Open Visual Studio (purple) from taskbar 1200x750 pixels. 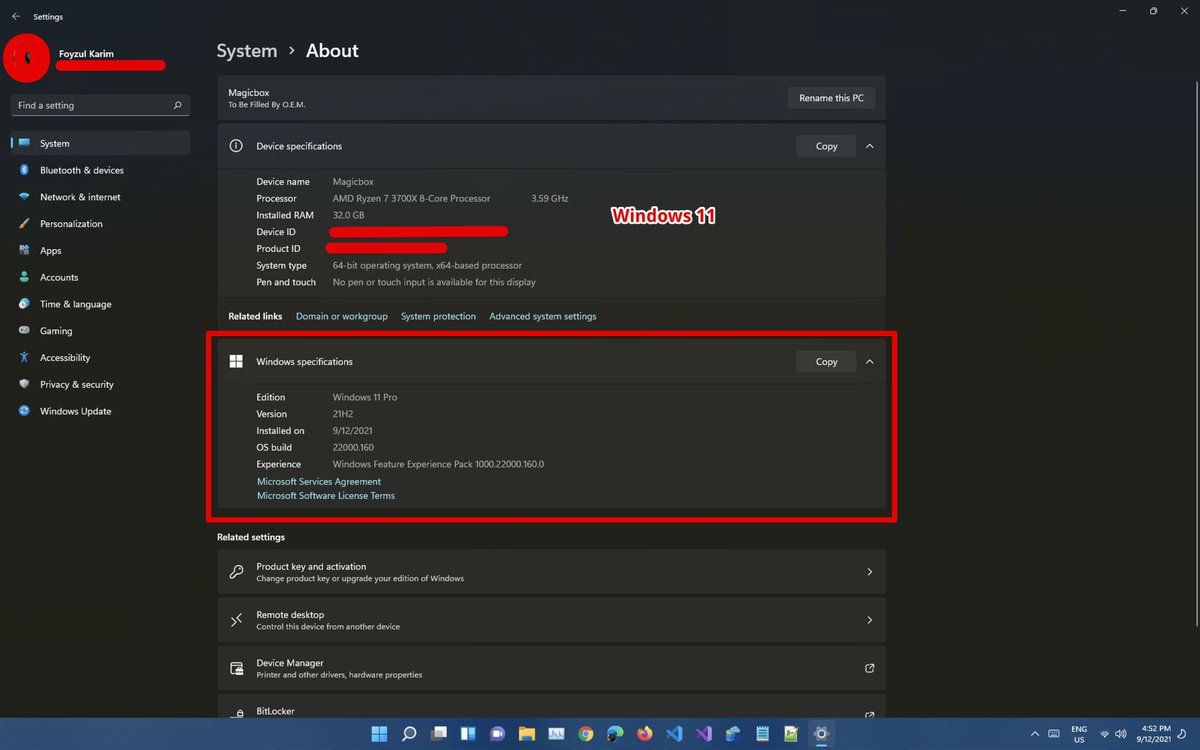pos(704,734)
